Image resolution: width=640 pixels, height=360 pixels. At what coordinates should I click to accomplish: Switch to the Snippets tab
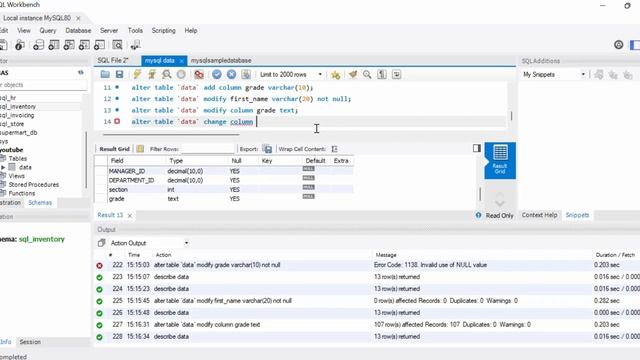tap(577, 215)
